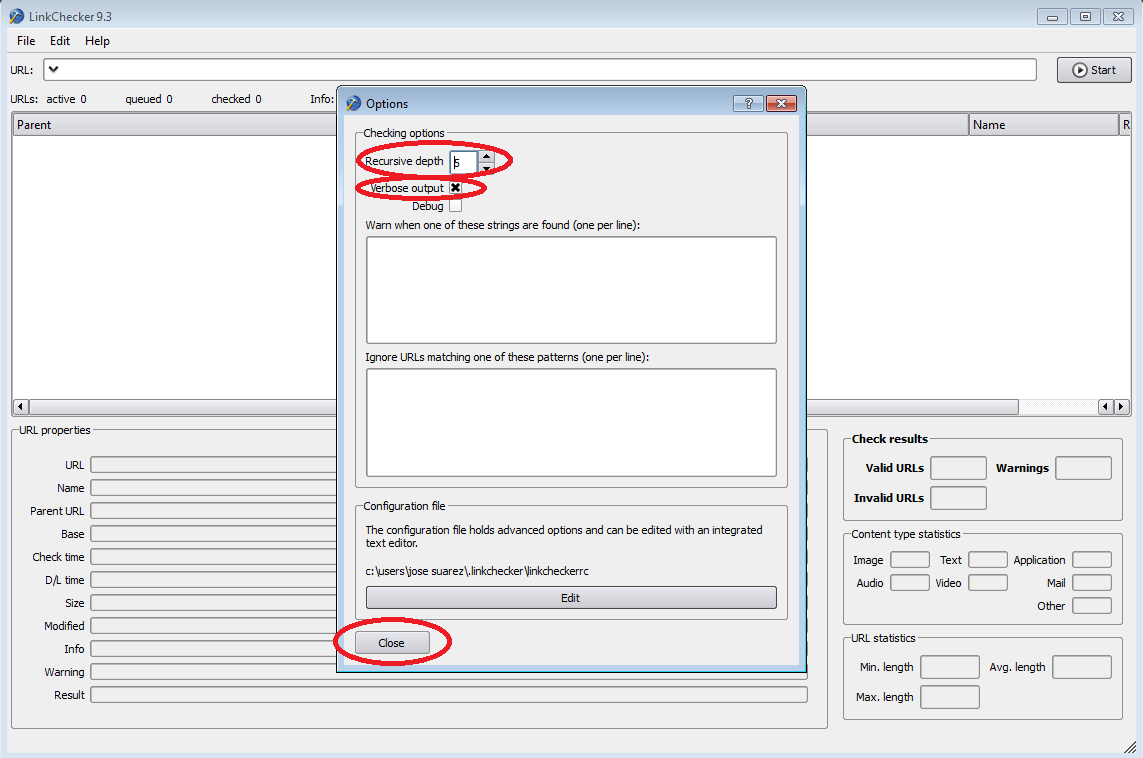
Task: Click the Name column header
Action: (1042, 125)
